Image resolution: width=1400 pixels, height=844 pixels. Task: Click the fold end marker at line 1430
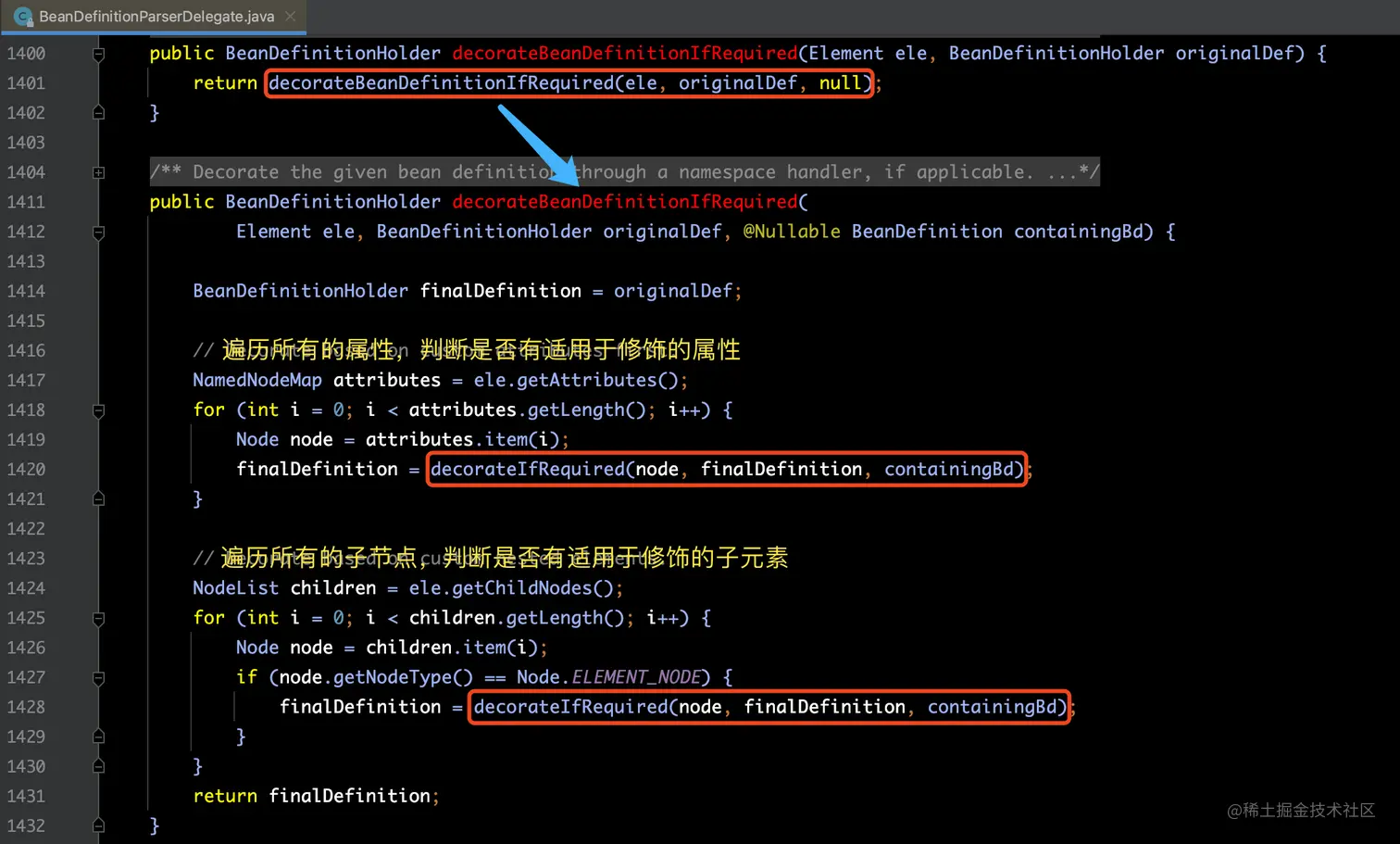[x=98, y=766]
